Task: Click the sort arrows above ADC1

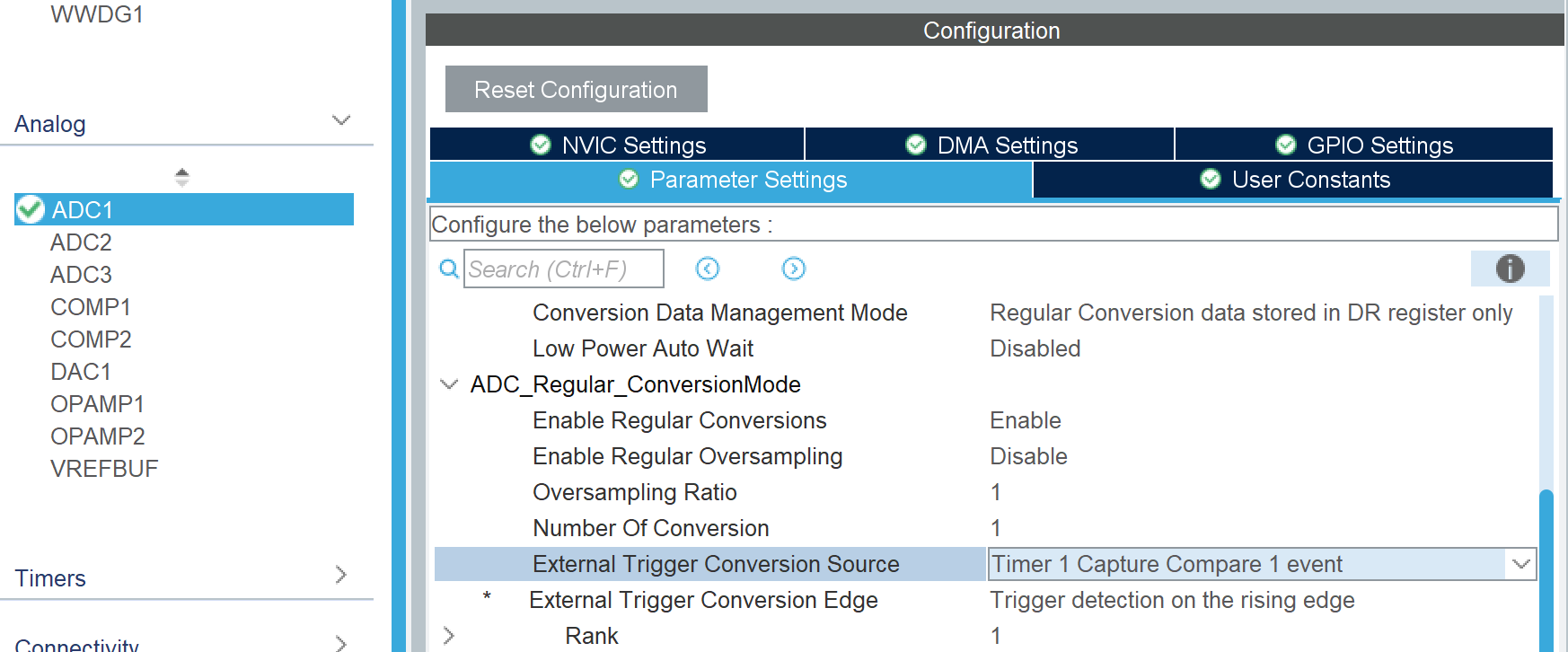Action: pyautogui.click(x=182, y=177)
